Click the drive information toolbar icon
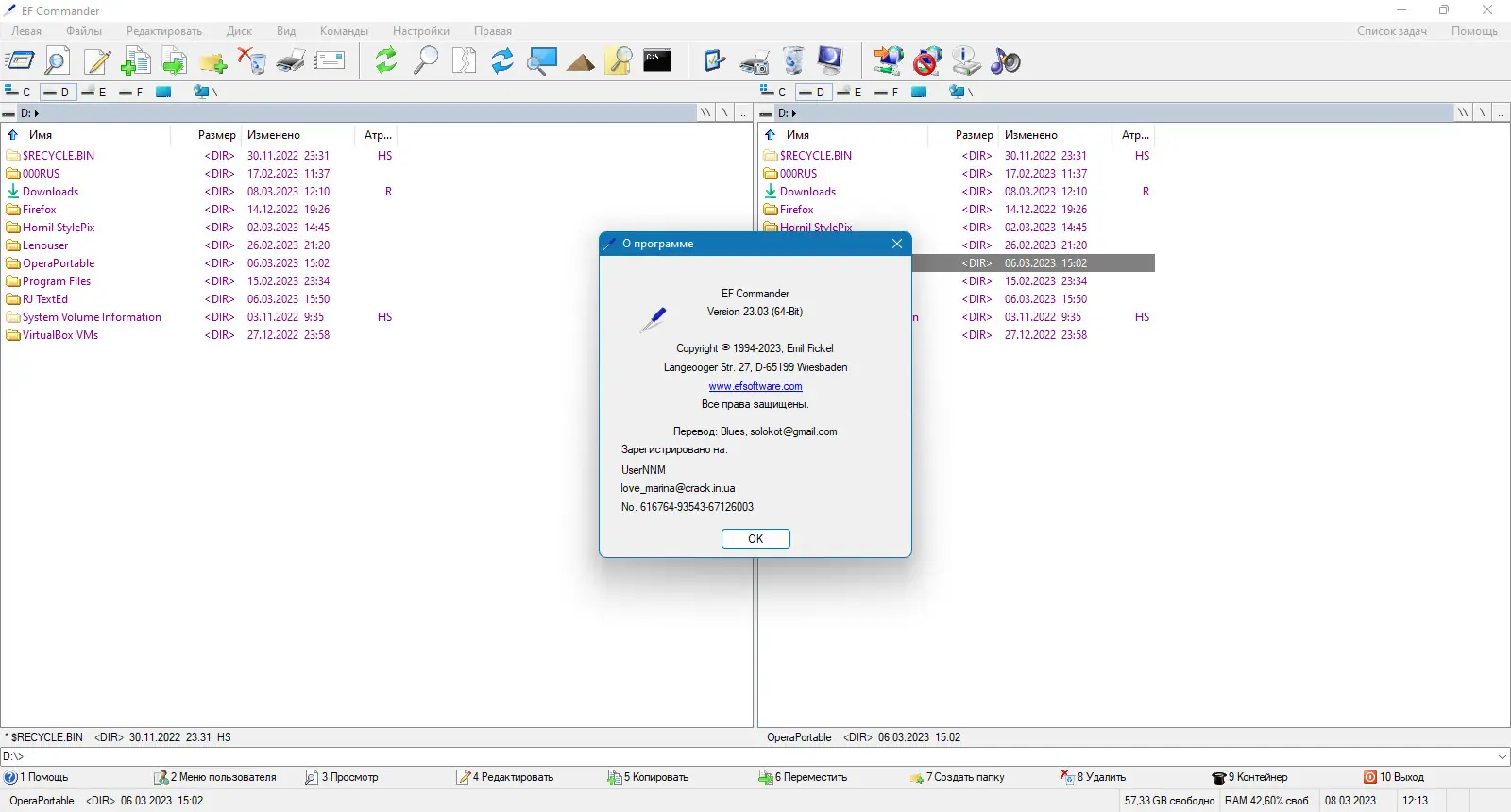This screenshot has width=1511, height=812. (966, 61)
